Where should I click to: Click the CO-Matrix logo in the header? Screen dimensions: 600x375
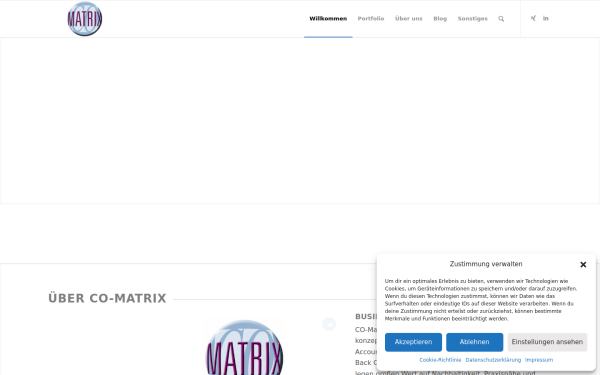coord(85,19)
